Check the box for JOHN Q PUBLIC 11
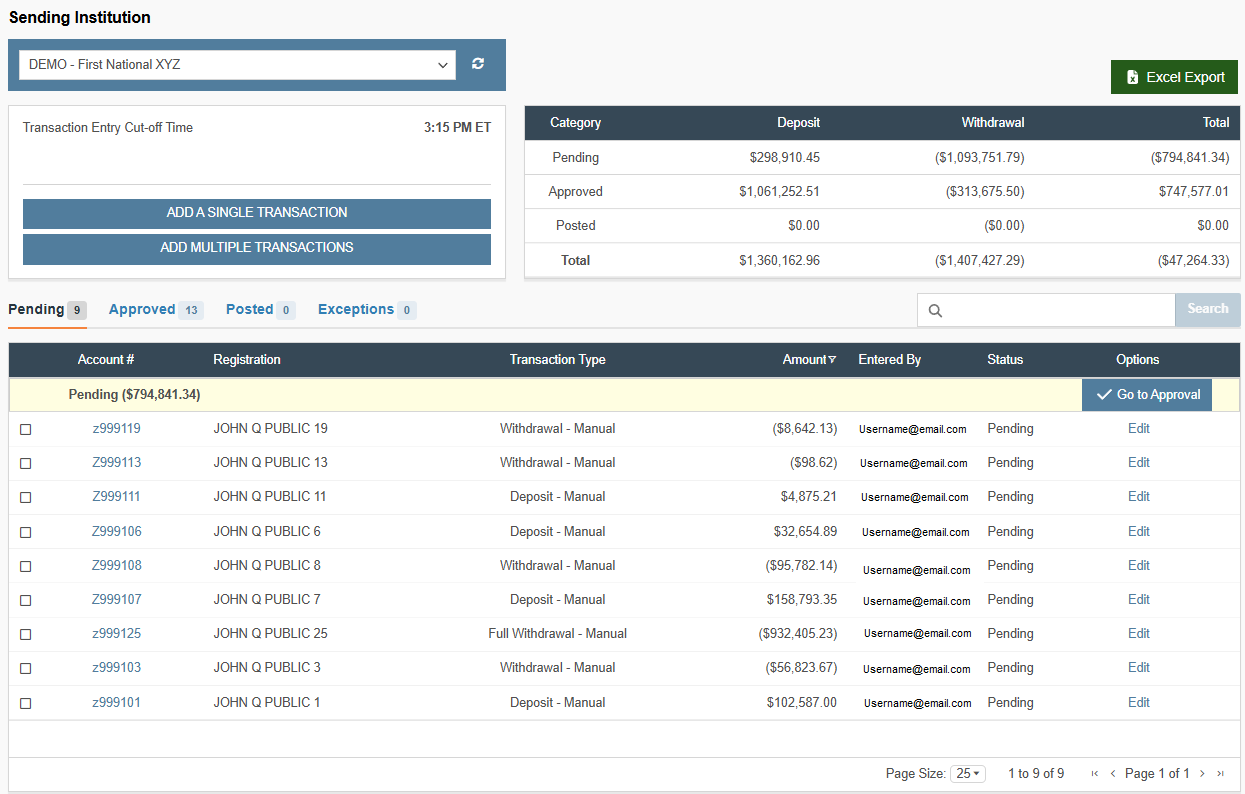1245x794 pixels. coord(26,497)
